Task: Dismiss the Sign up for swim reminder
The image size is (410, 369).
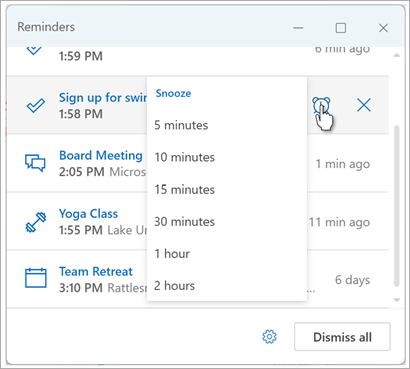Action: point(364,106)
